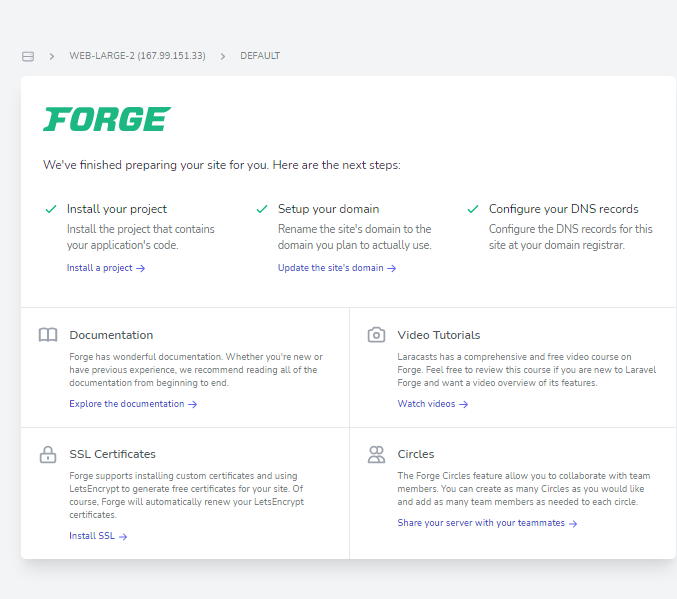Click the Video Tutorials heading
The height and width of the screenshot is (599, 677).
tap(439, 335)
